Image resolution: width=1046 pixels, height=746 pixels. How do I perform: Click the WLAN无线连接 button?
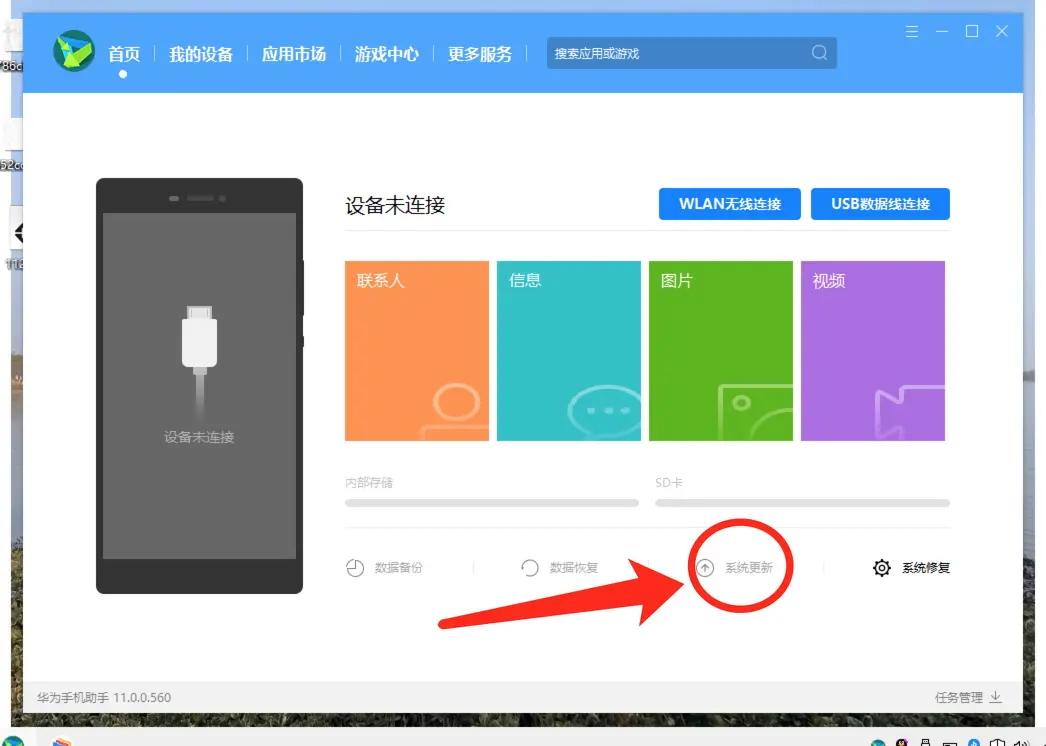(729, 204)
